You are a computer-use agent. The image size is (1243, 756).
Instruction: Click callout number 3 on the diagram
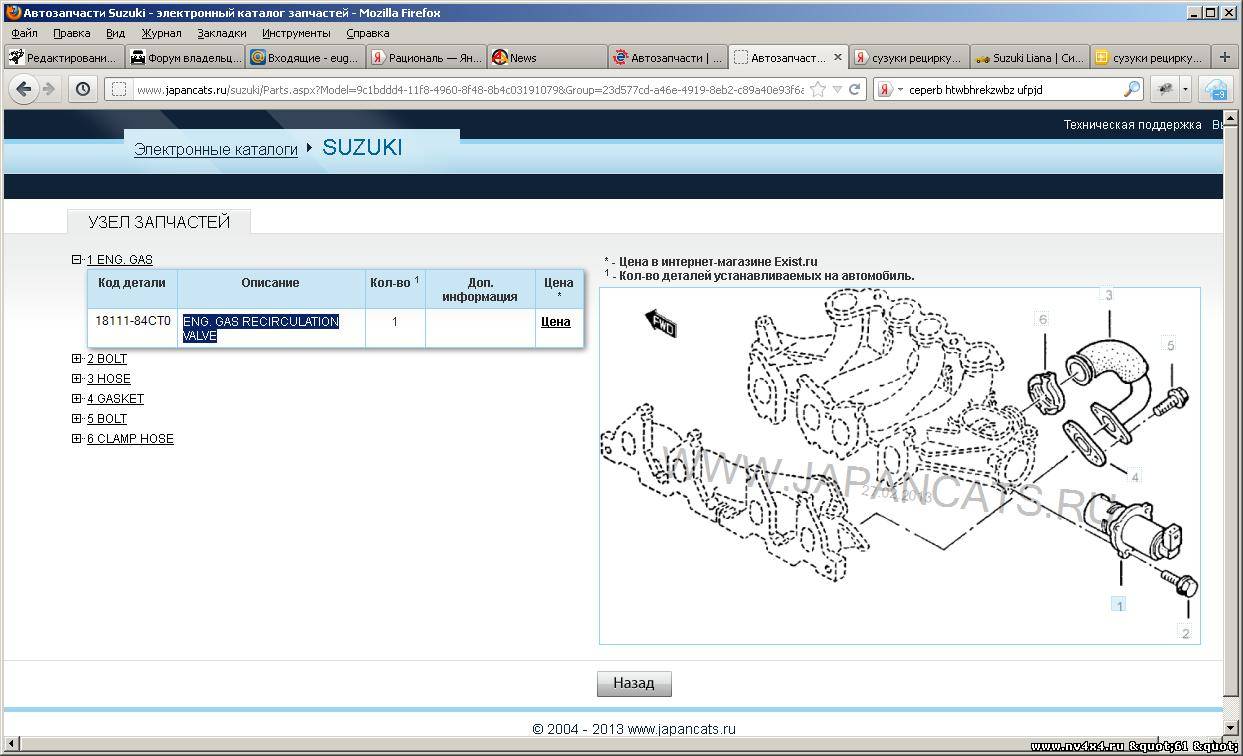pos(1108,295)
